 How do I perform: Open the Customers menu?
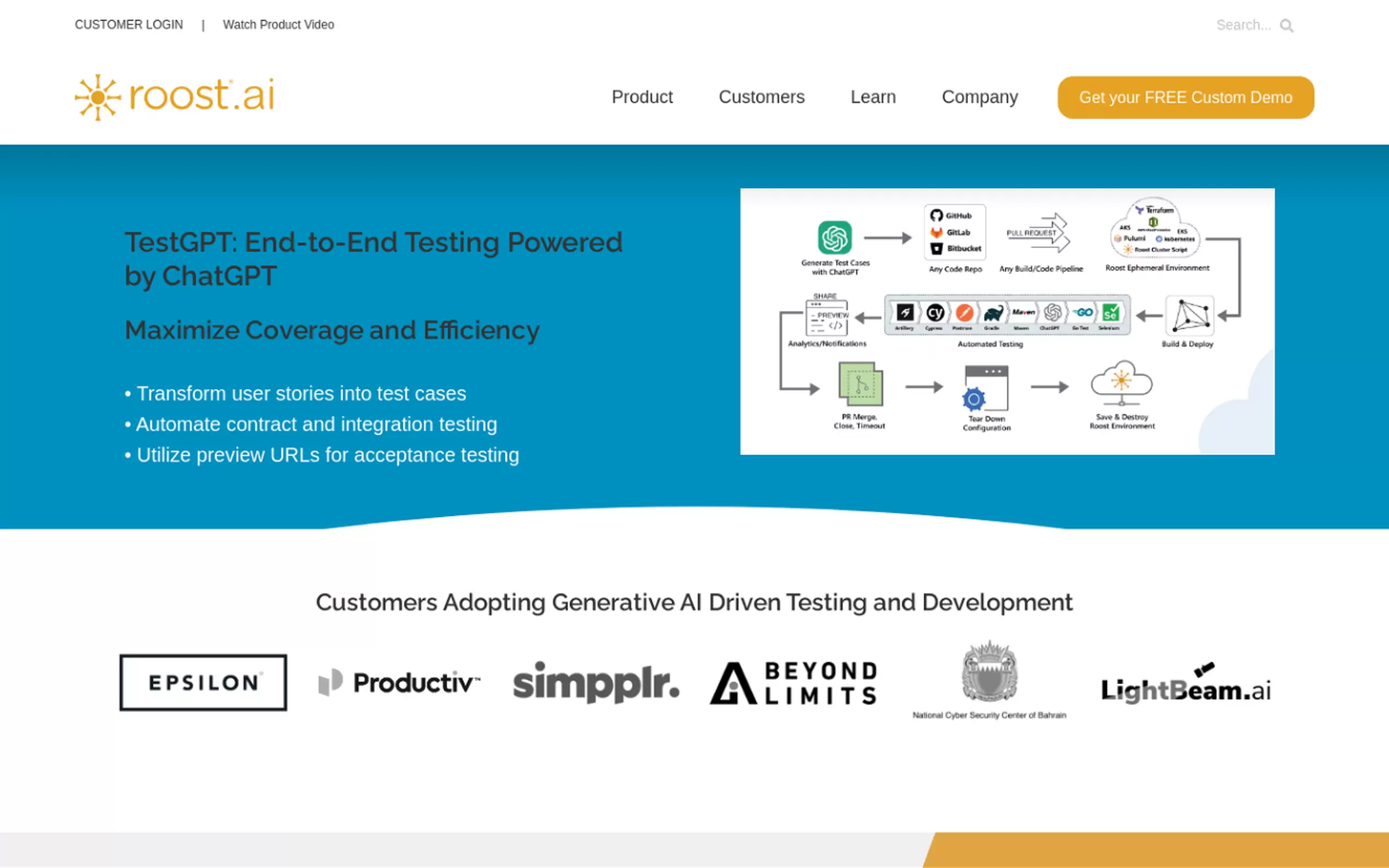tap(761, 97)
